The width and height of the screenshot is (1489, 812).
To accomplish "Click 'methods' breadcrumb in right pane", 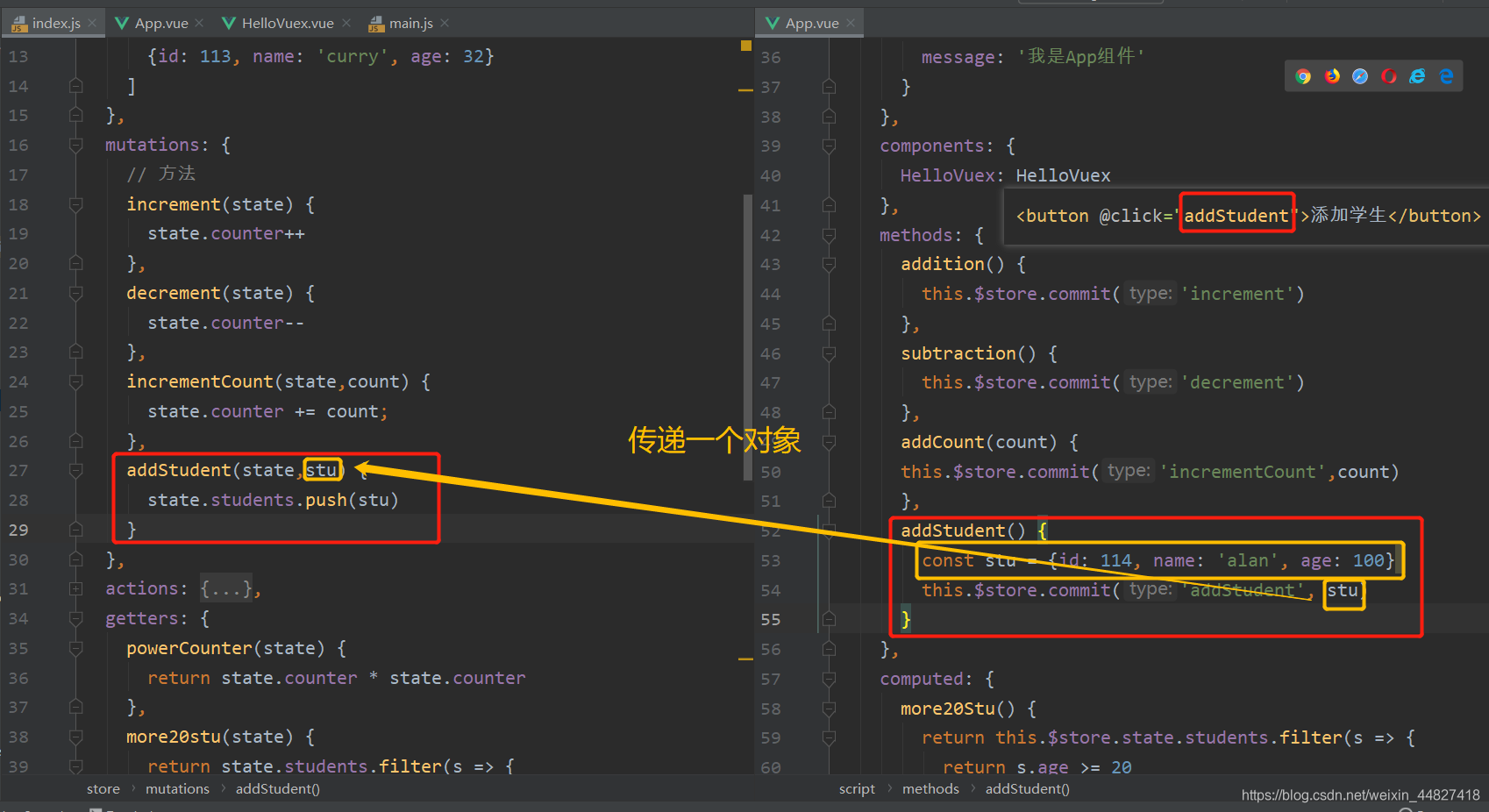I will [930, 789].
